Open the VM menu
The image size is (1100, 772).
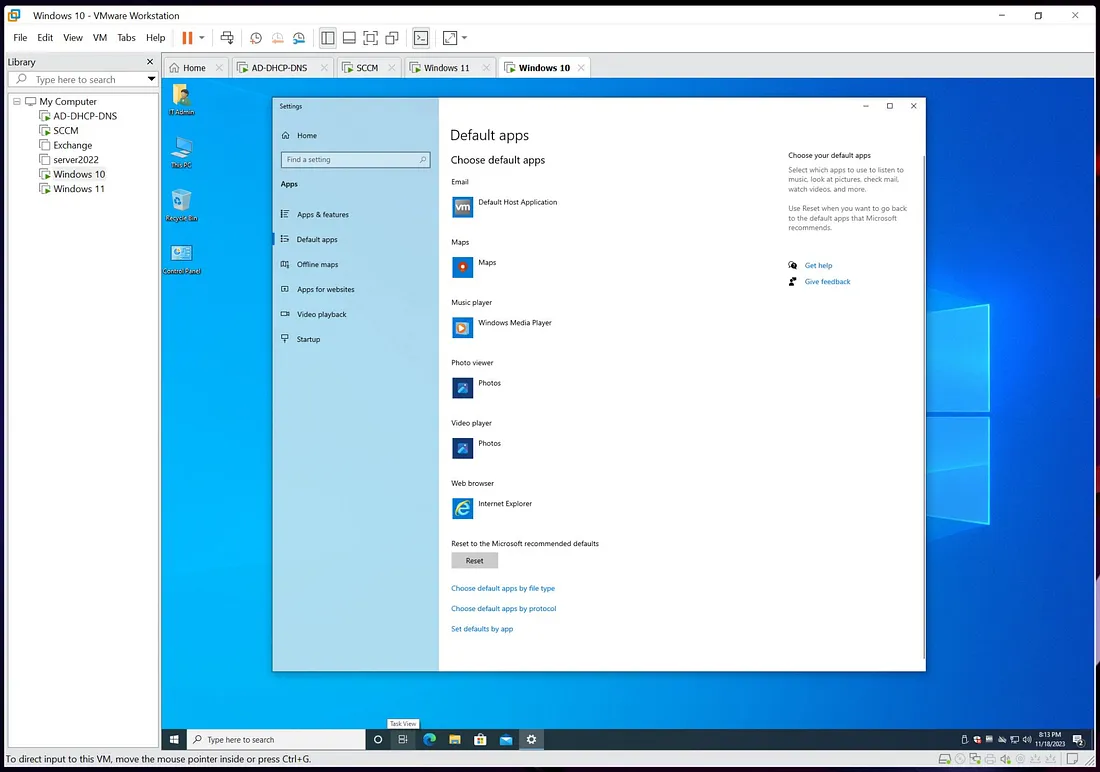pos(100,38)
